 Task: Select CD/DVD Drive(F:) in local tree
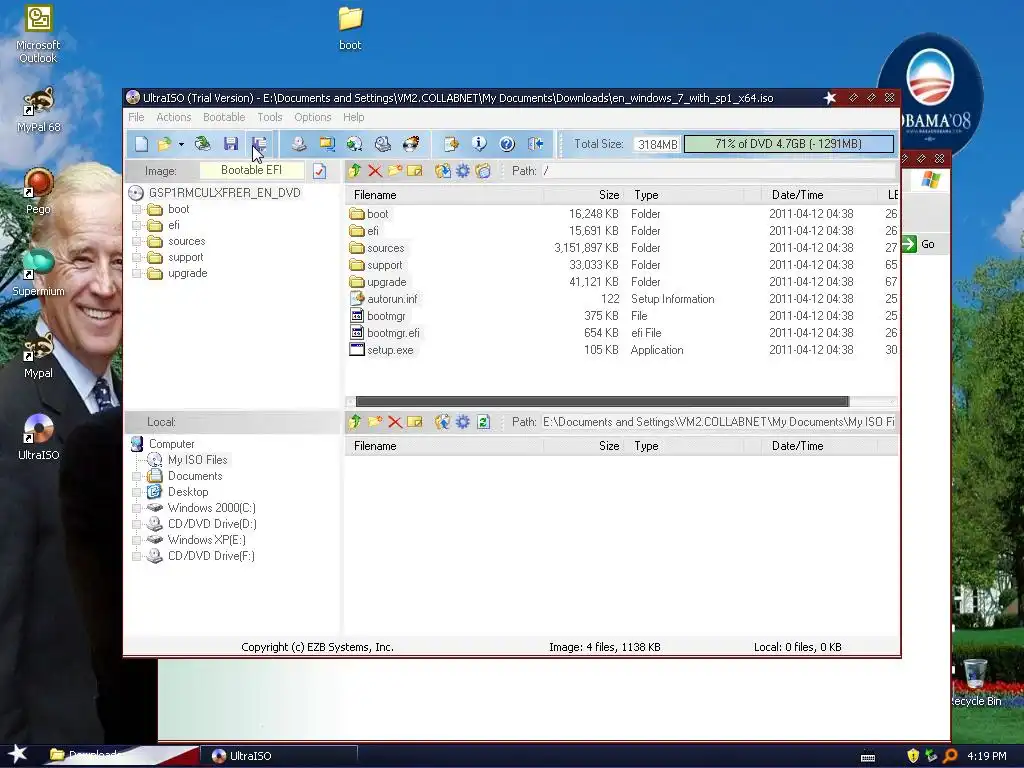tap(211, 556)
